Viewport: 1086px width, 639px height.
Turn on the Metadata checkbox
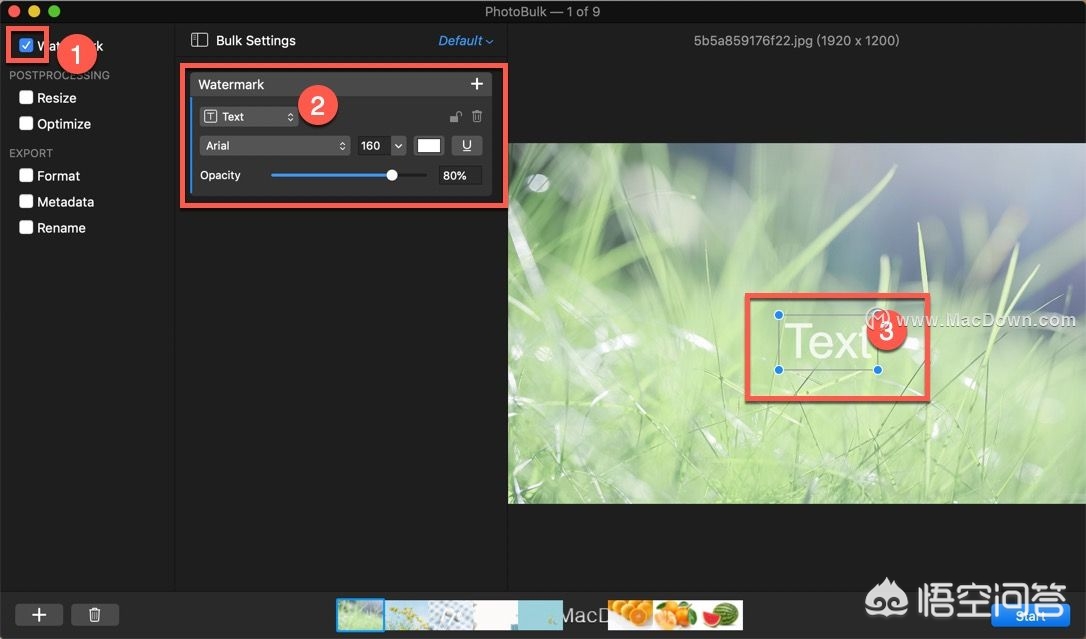coord(26,202)
